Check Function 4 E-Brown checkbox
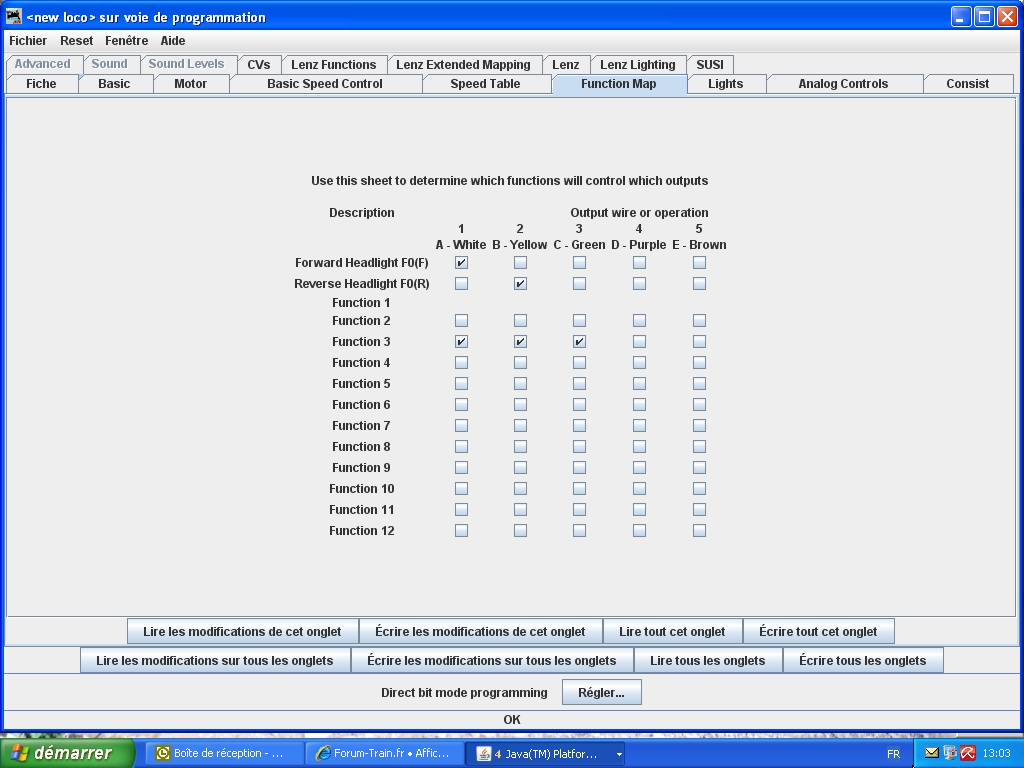 click(x=699, y=362)
